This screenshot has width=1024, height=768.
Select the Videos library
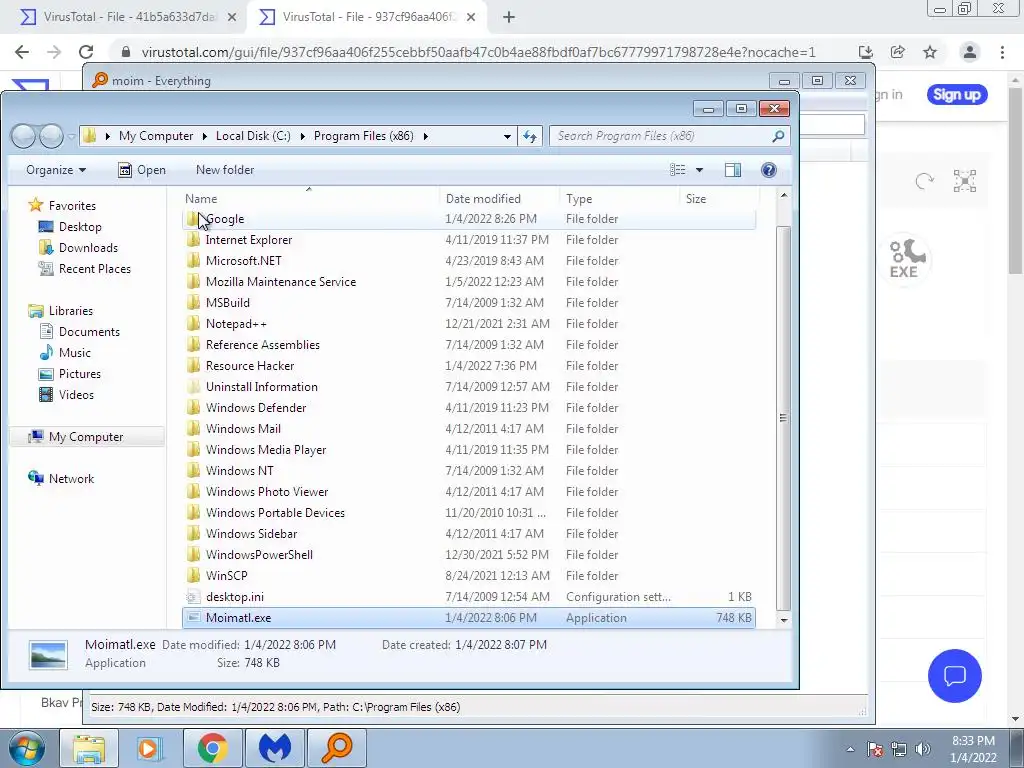coord(76,394)
